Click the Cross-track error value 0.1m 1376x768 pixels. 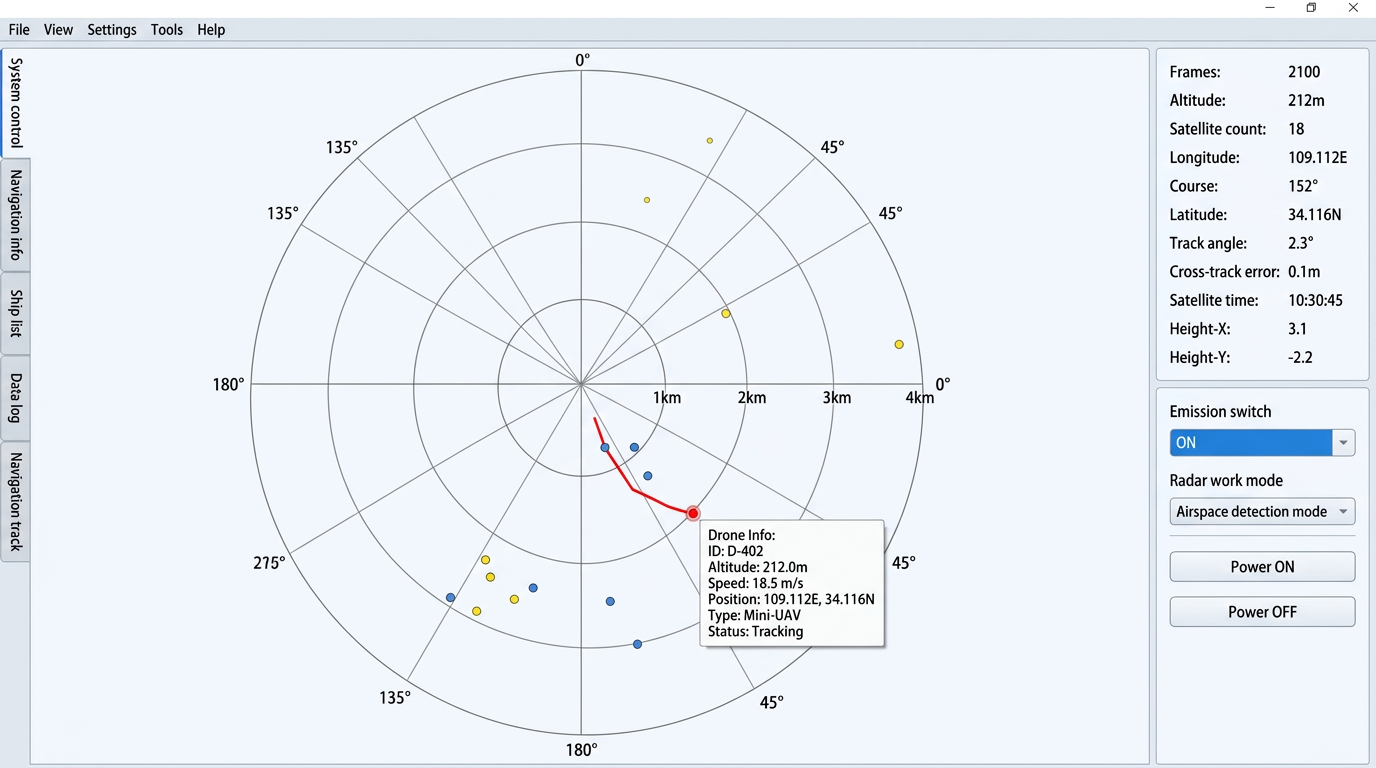1304,272
